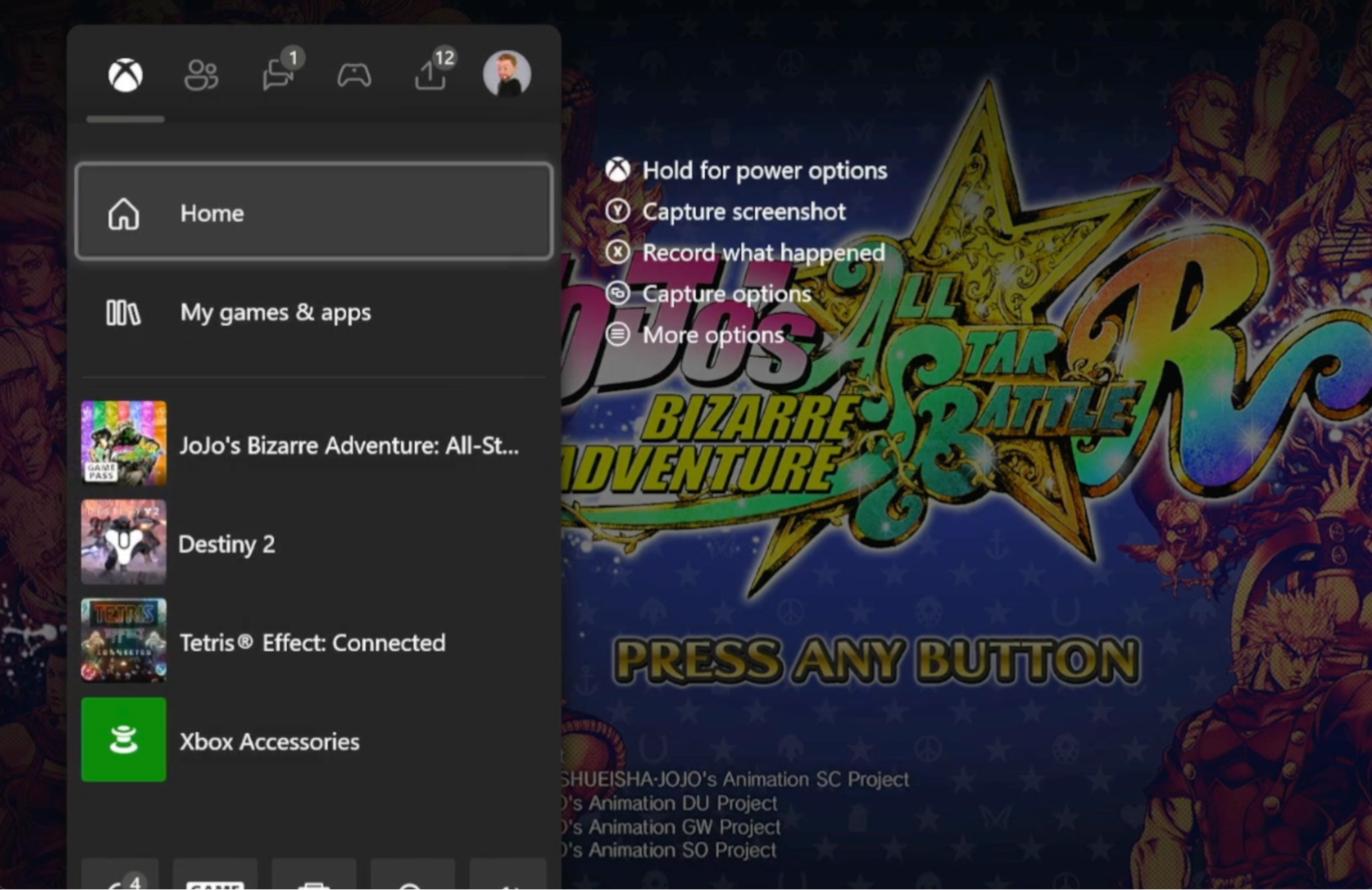Click the Home house icon
Image resolution: width=1372 pixels, height=890 pixels.
click(124, 213)
